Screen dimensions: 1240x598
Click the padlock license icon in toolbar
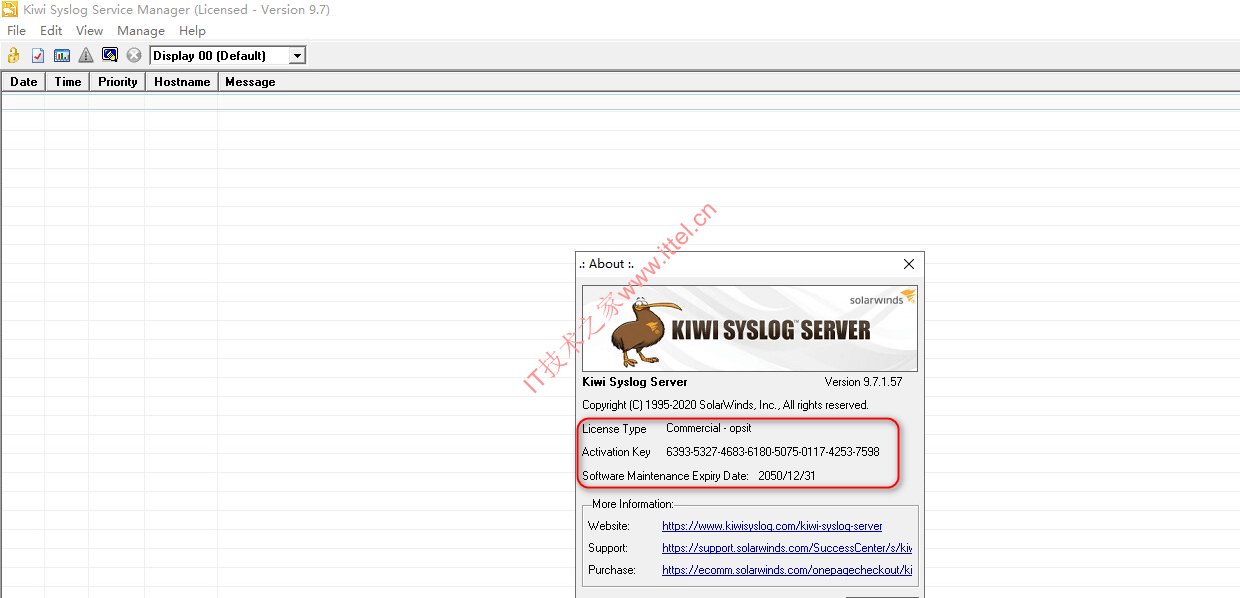click(14, 55)
